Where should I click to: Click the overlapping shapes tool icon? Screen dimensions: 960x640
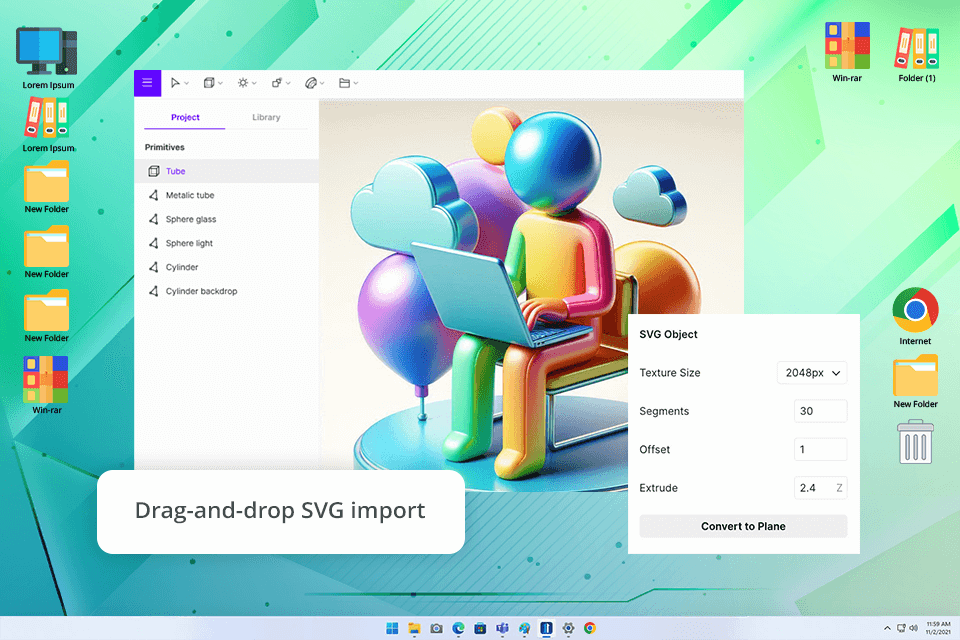[x=277, y=83]
